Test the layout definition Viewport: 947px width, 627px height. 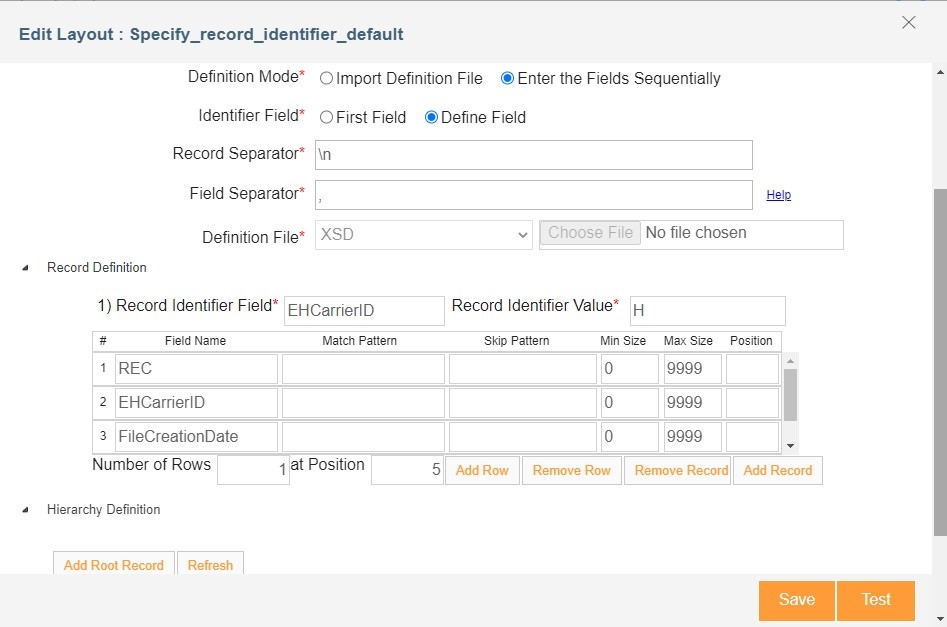point(876,600)
